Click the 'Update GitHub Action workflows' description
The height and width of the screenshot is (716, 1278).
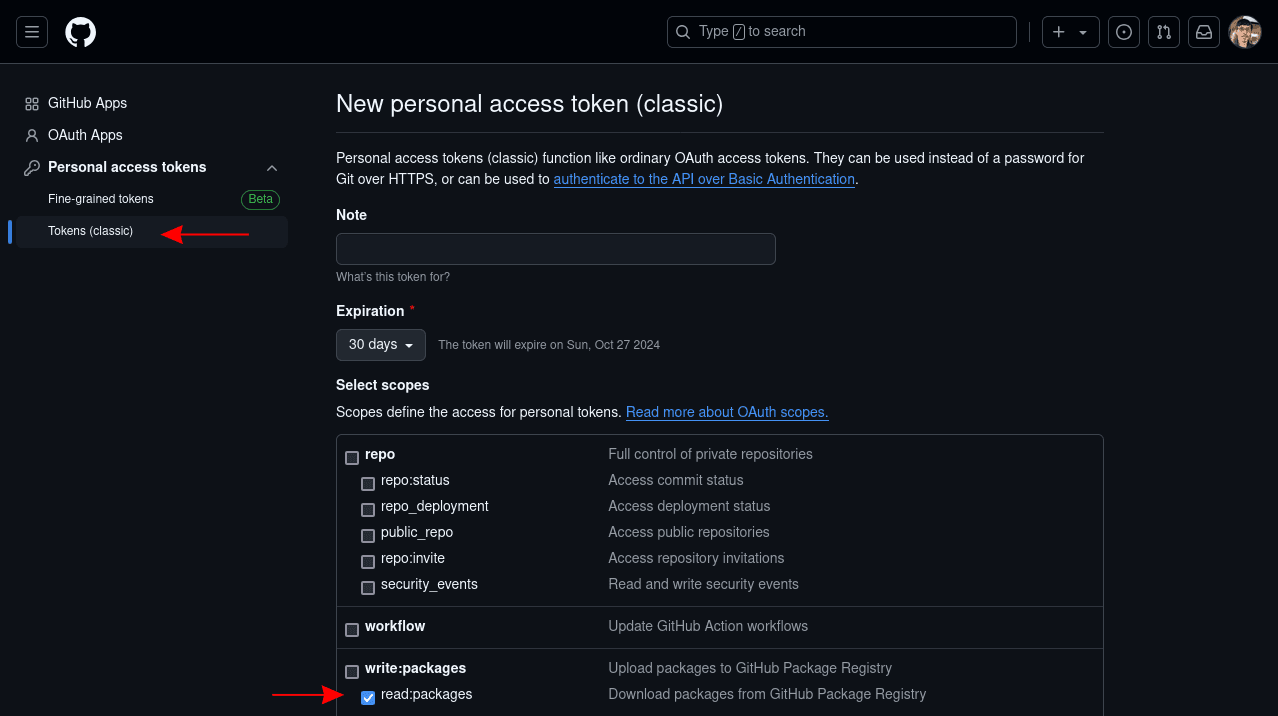pos(708,626)
